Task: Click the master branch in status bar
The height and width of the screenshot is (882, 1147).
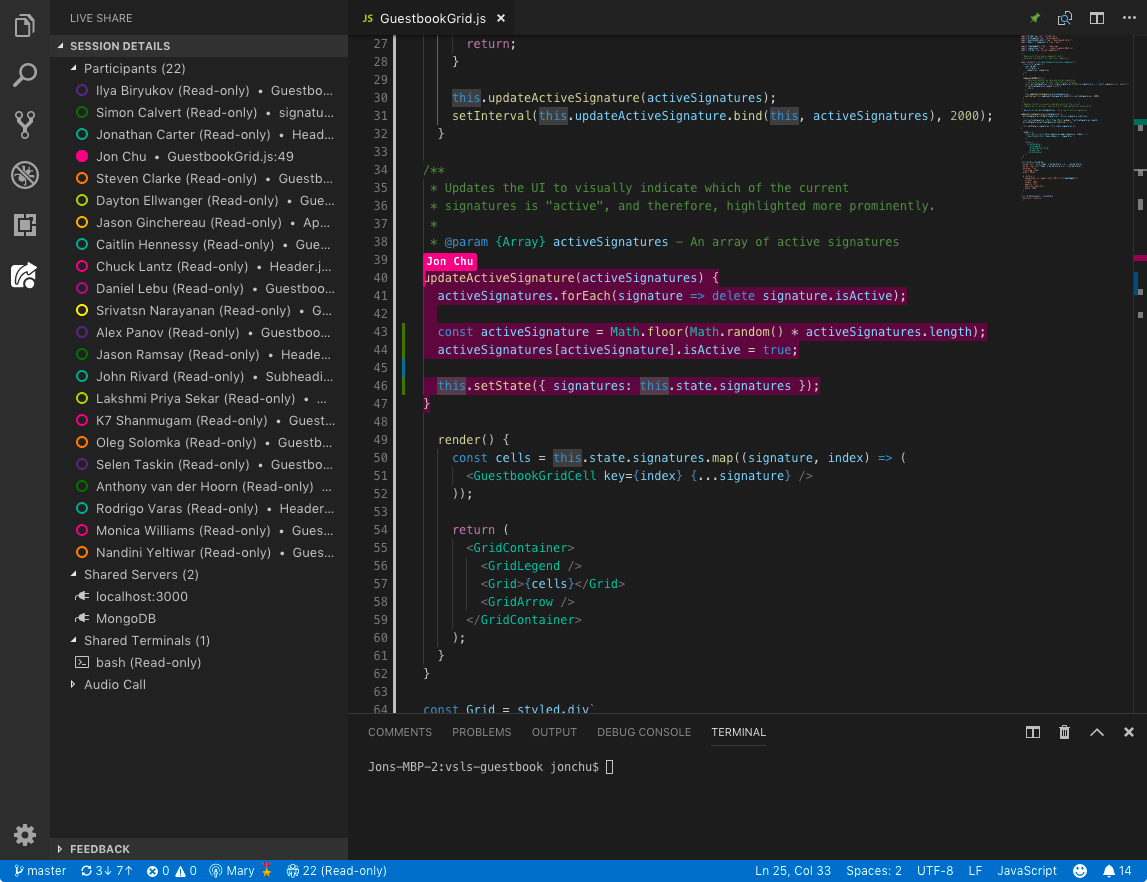Action: click(x=40, y=870)
